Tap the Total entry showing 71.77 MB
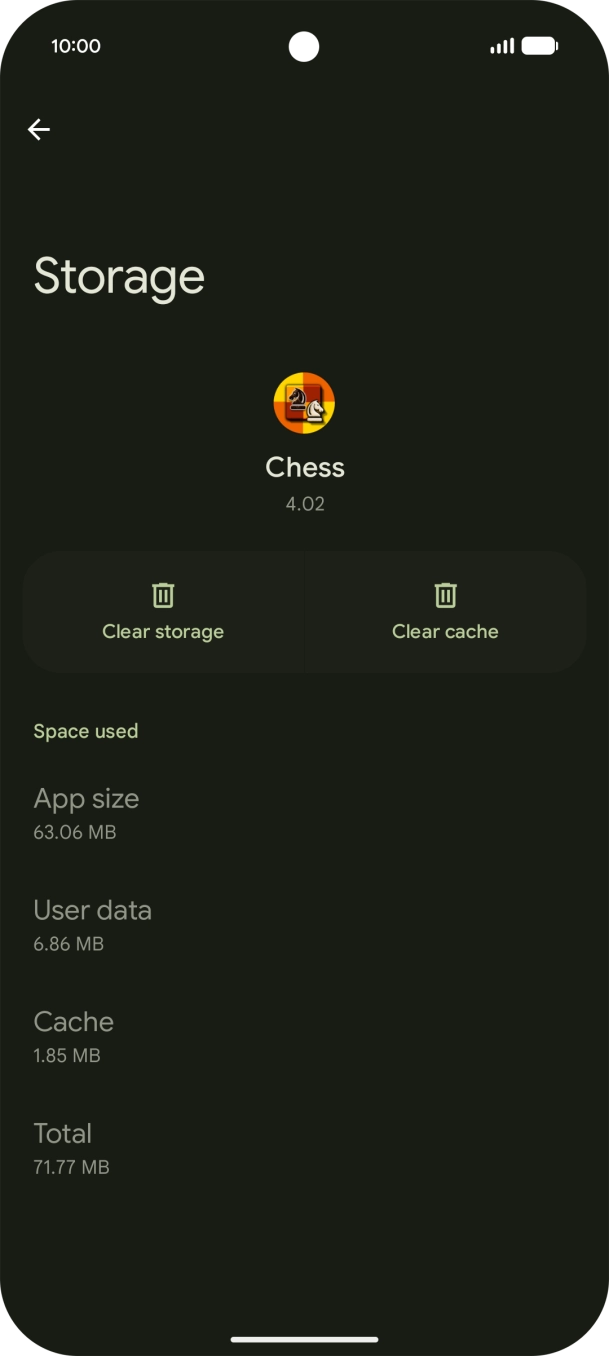609x1356 pixels. point(71,1147)
